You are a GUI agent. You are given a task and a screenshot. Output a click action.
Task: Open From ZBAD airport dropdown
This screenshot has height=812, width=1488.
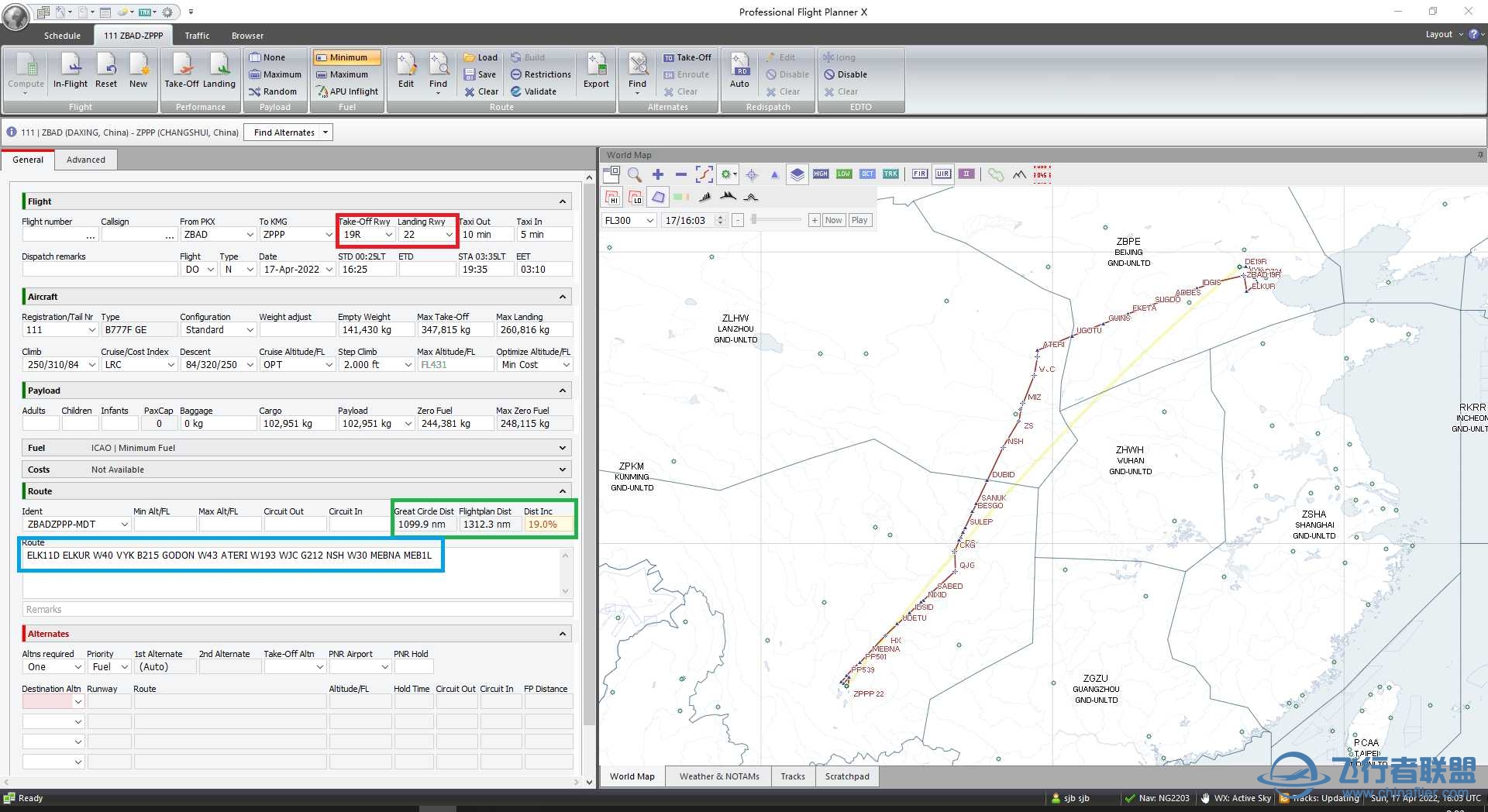pyautogui.click(x=250, y=235)
